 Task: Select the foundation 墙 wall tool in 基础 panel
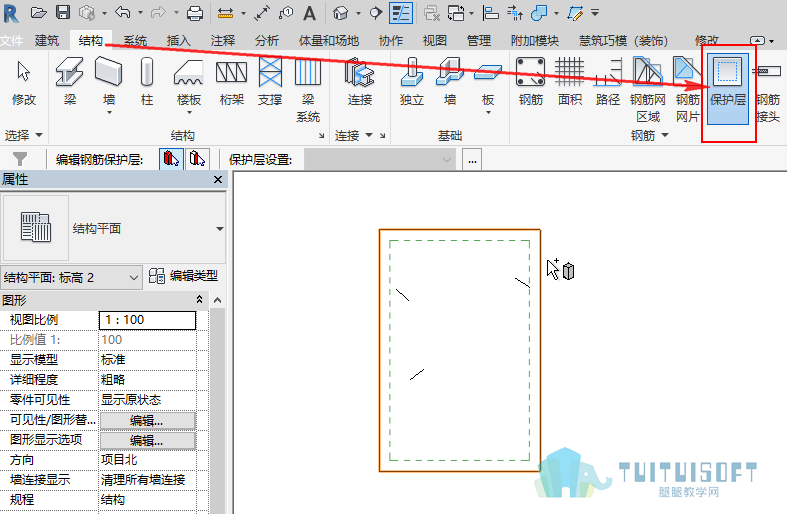tap(450, 81)
